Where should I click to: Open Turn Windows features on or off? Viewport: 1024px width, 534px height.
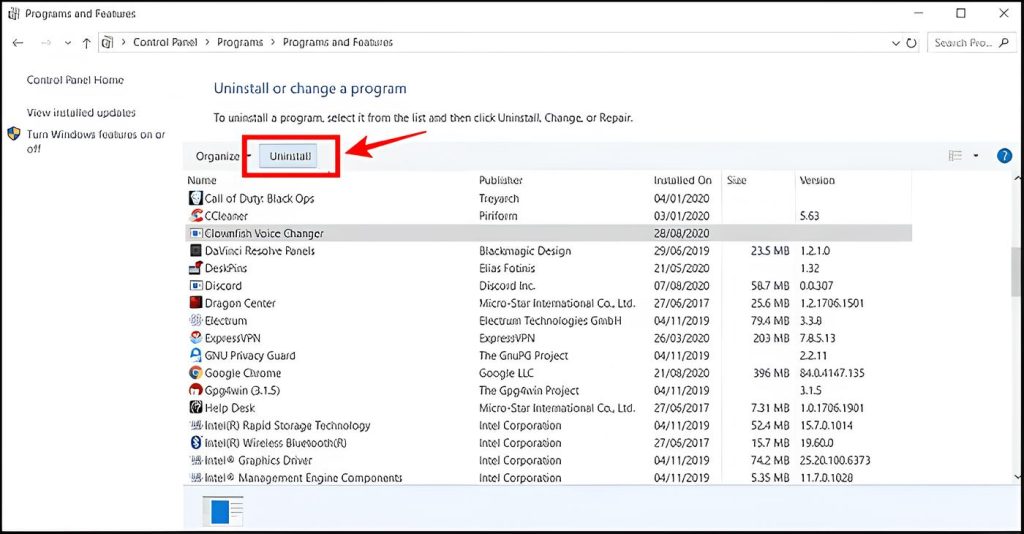pos(95,141)
